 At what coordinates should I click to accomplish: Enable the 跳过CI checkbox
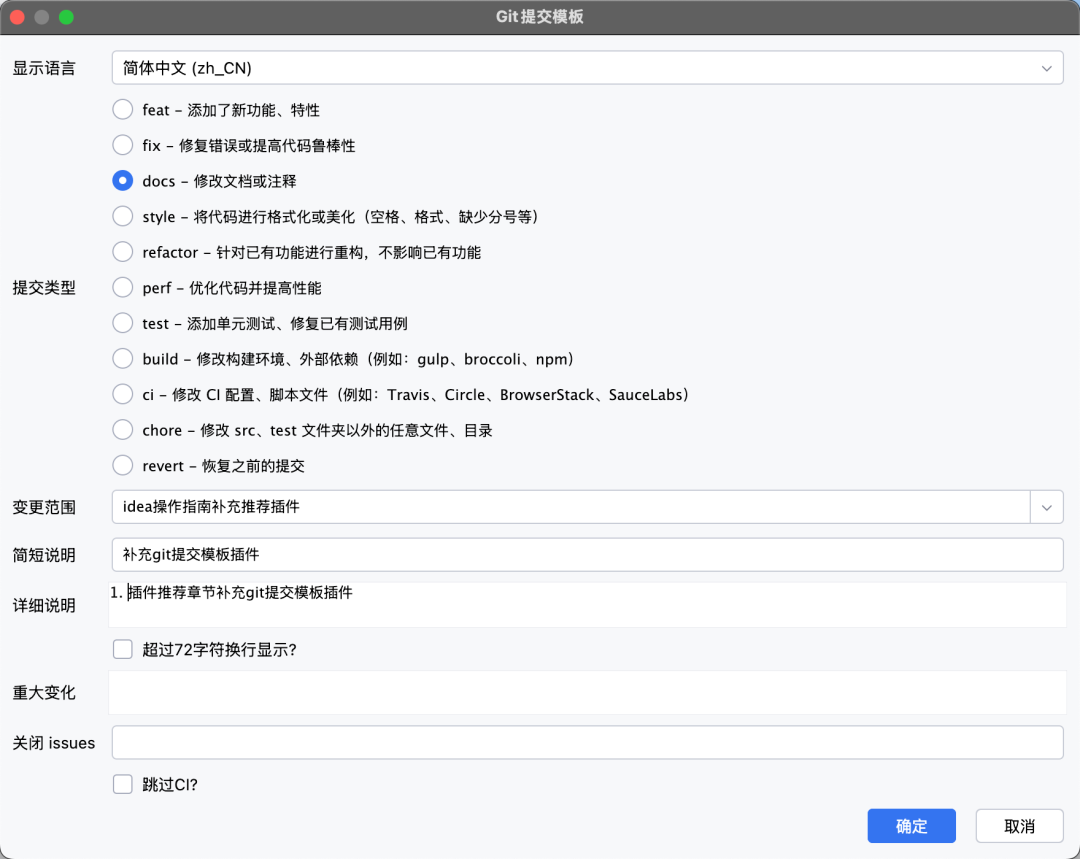tap(122, 785)
